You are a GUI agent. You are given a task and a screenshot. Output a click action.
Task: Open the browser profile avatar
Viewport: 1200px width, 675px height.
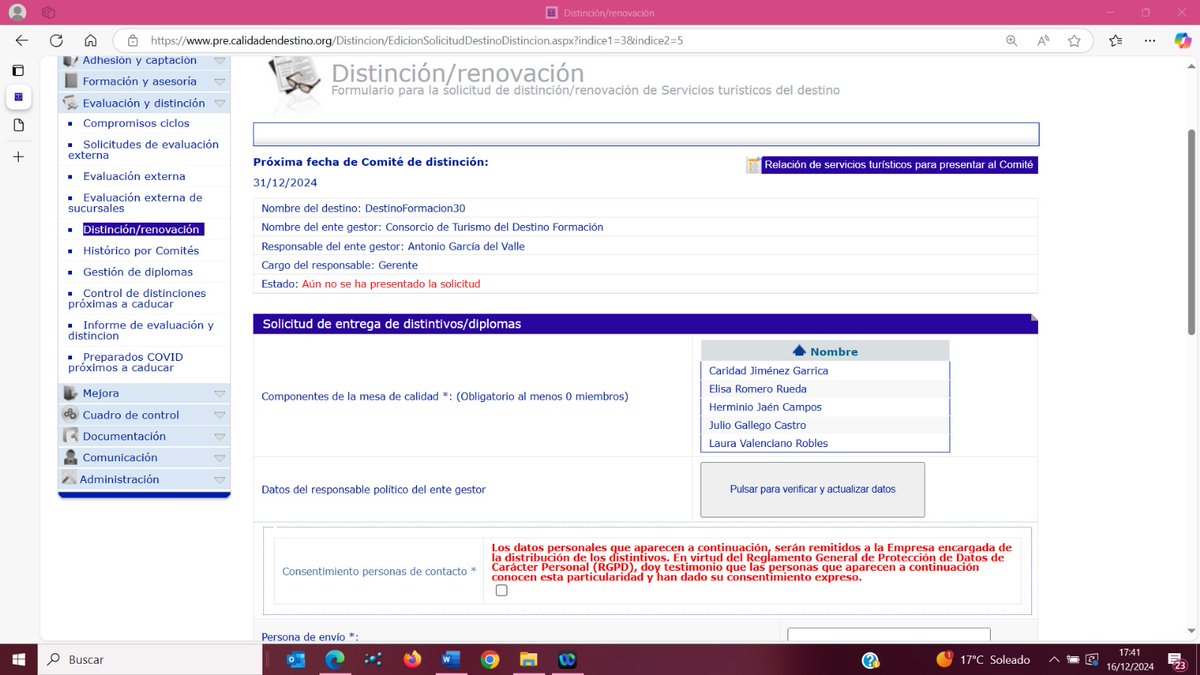pos(19,12)
